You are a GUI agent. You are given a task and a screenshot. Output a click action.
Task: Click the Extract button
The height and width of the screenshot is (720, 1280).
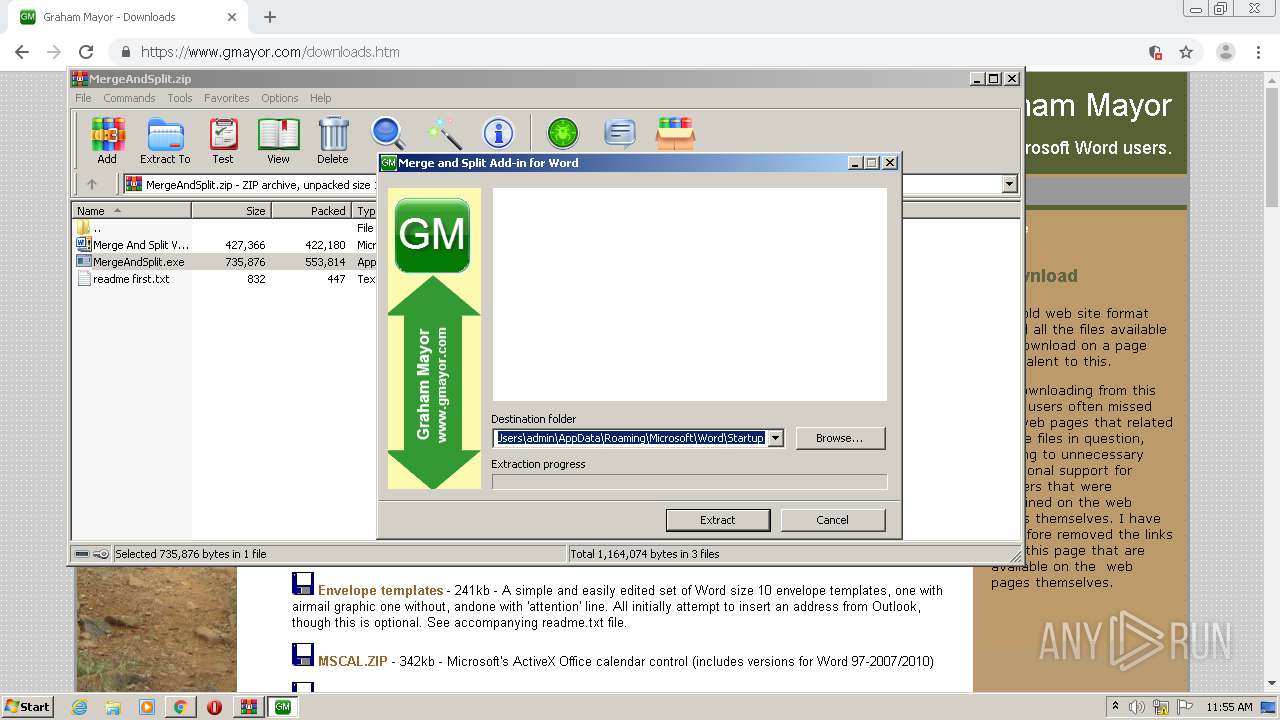point(718,520)
